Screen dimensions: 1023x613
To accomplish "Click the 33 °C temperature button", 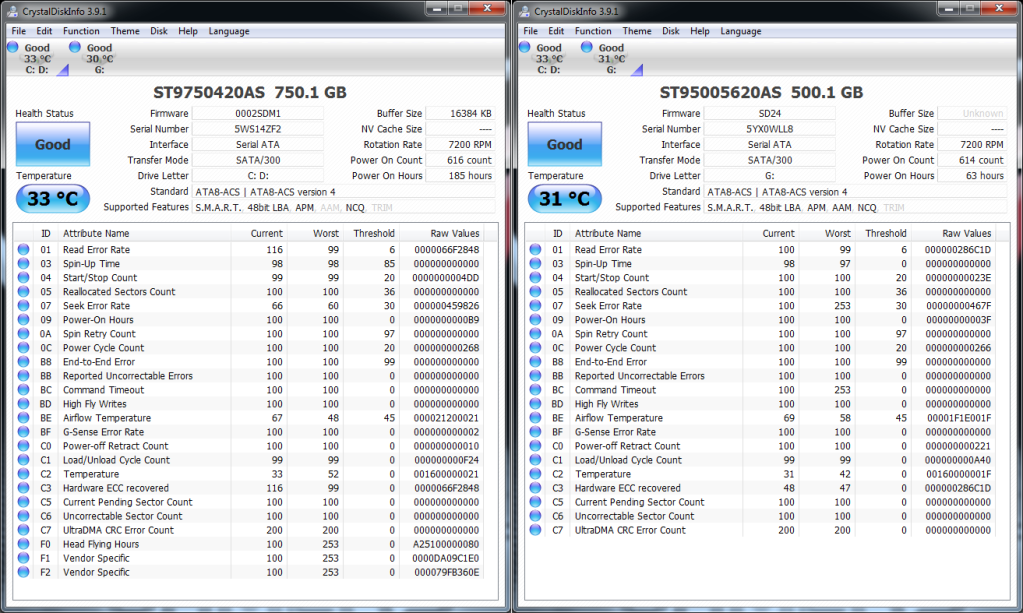I will 53,199.
